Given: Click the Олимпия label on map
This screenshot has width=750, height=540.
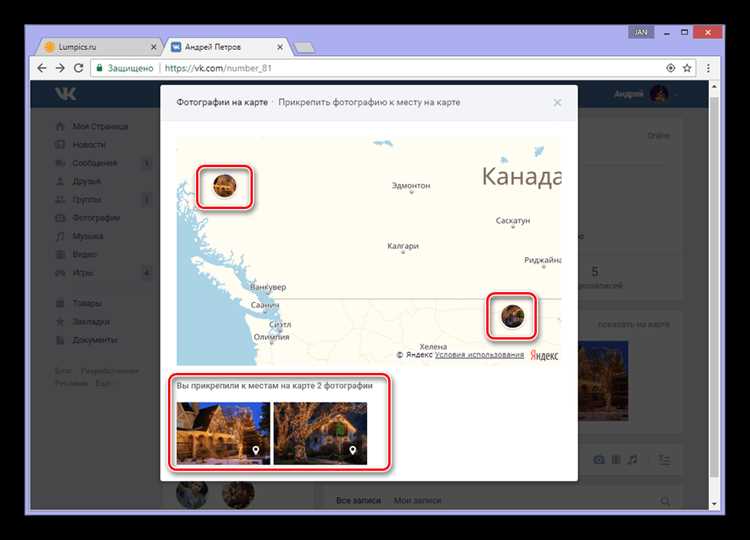Looking at the screenshot, I should tap(271, 337).
